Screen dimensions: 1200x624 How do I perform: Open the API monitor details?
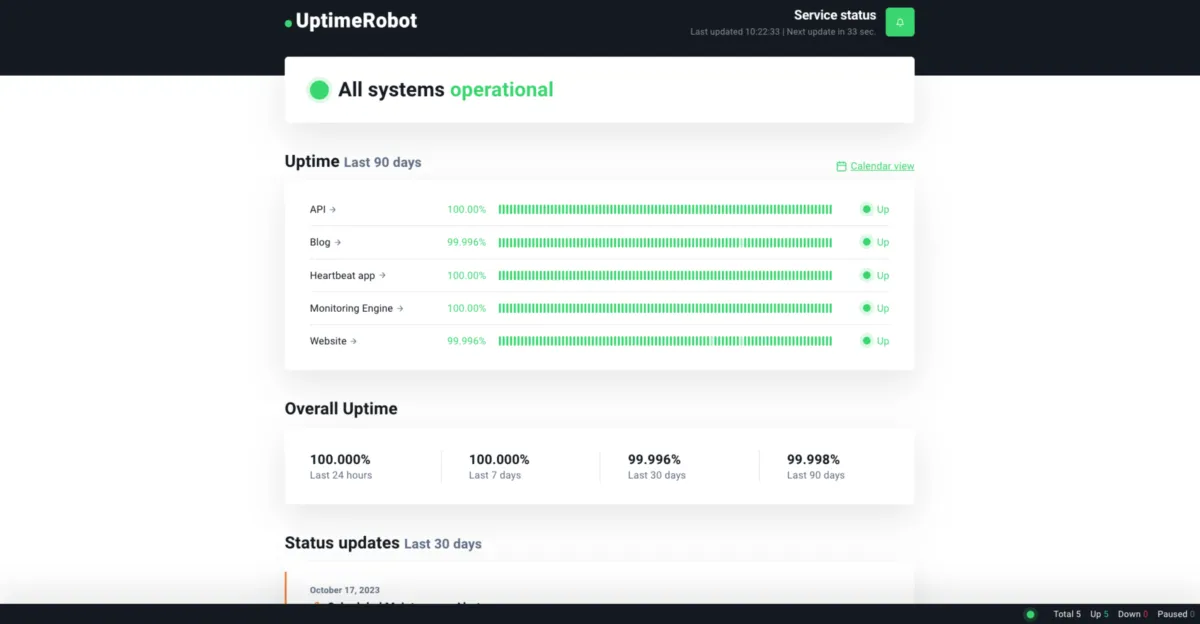323,209
